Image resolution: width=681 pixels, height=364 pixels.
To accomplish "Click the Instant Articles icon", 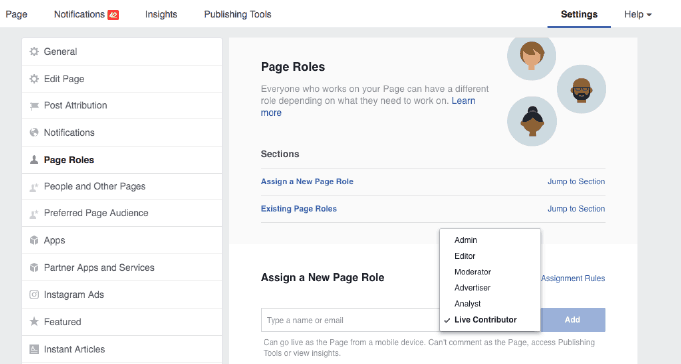I will 34,349.
